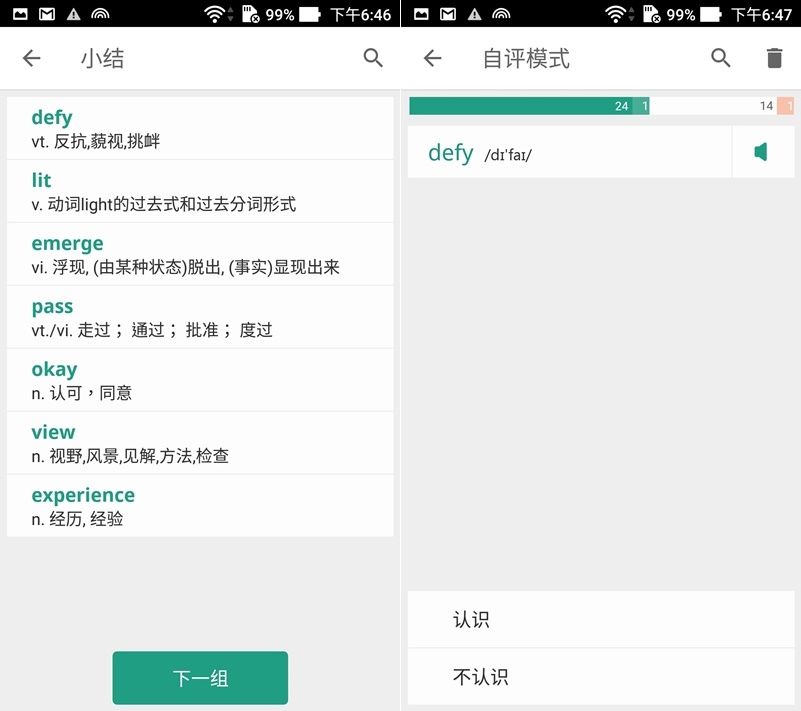Go back from the 小结 summary screen
Viewport: 801px width, 711px height.
32,58
